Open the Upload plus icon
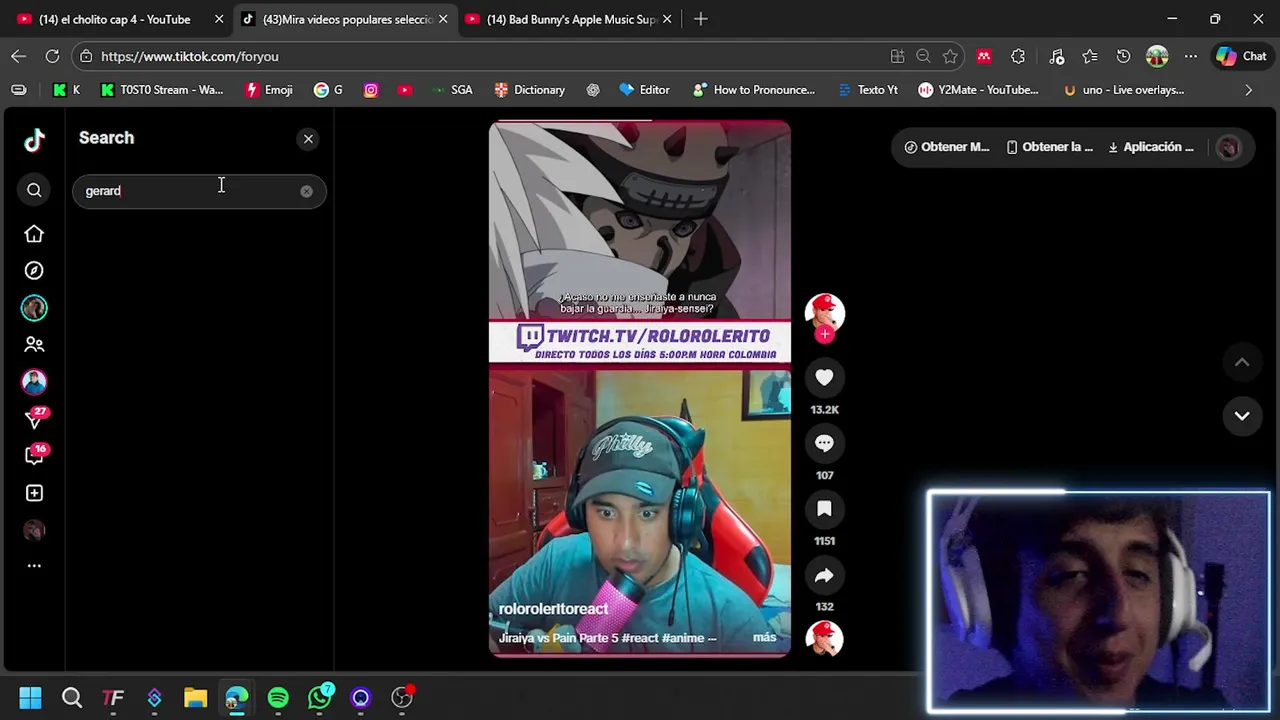 click(x=34, y=493)
